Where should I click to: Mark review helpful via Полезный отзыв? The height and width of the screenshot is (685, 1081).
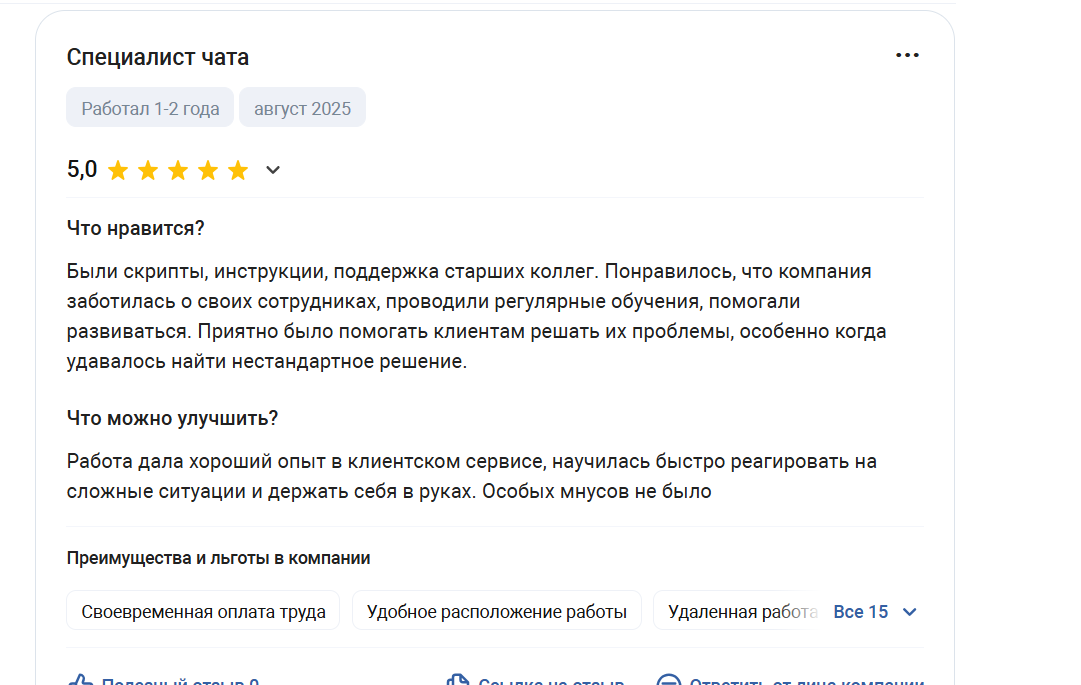[180, 680]
